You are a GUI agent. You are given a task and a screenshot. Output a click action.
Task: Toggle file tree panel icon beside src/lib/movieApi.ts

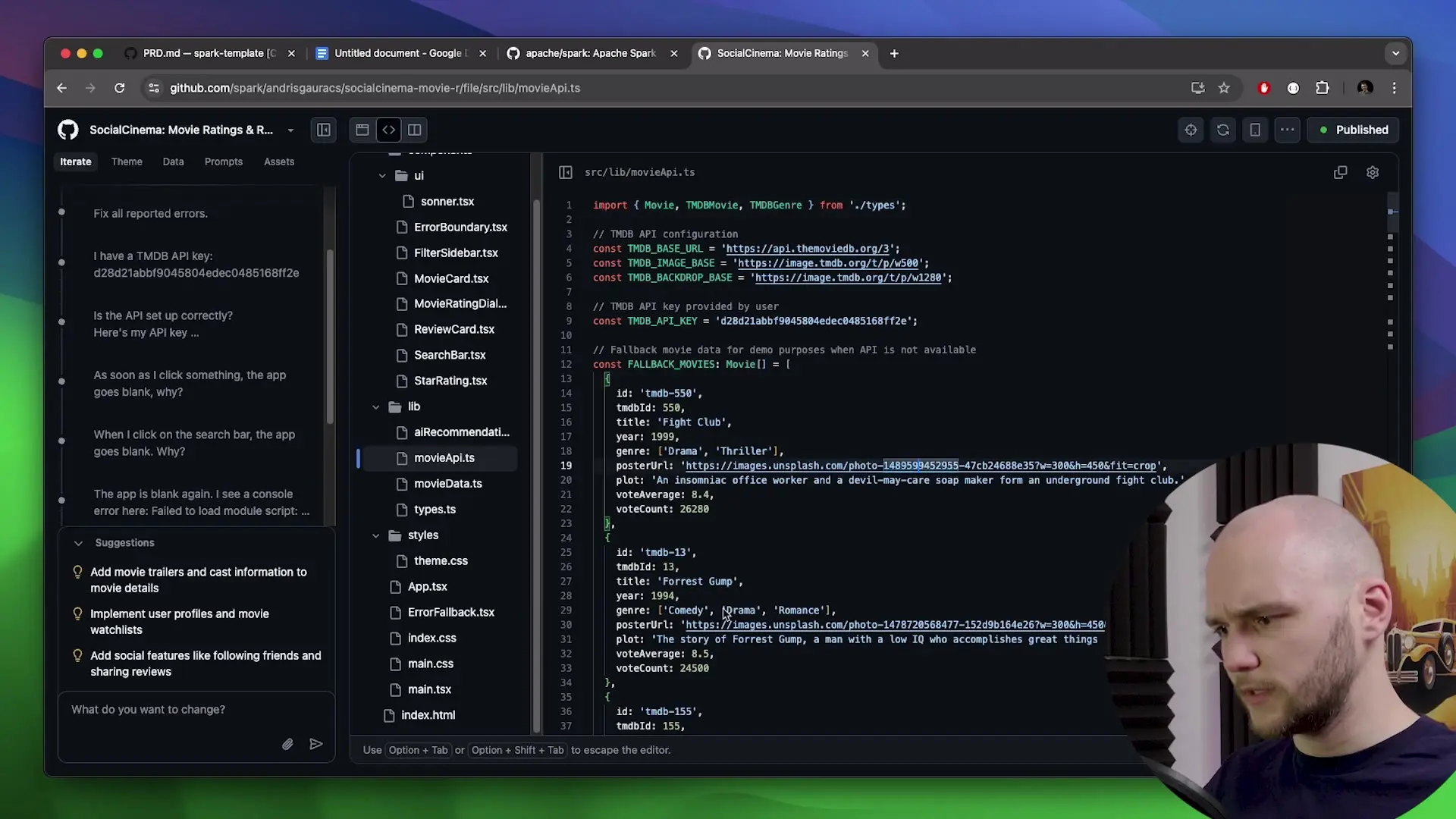point(566,172)
